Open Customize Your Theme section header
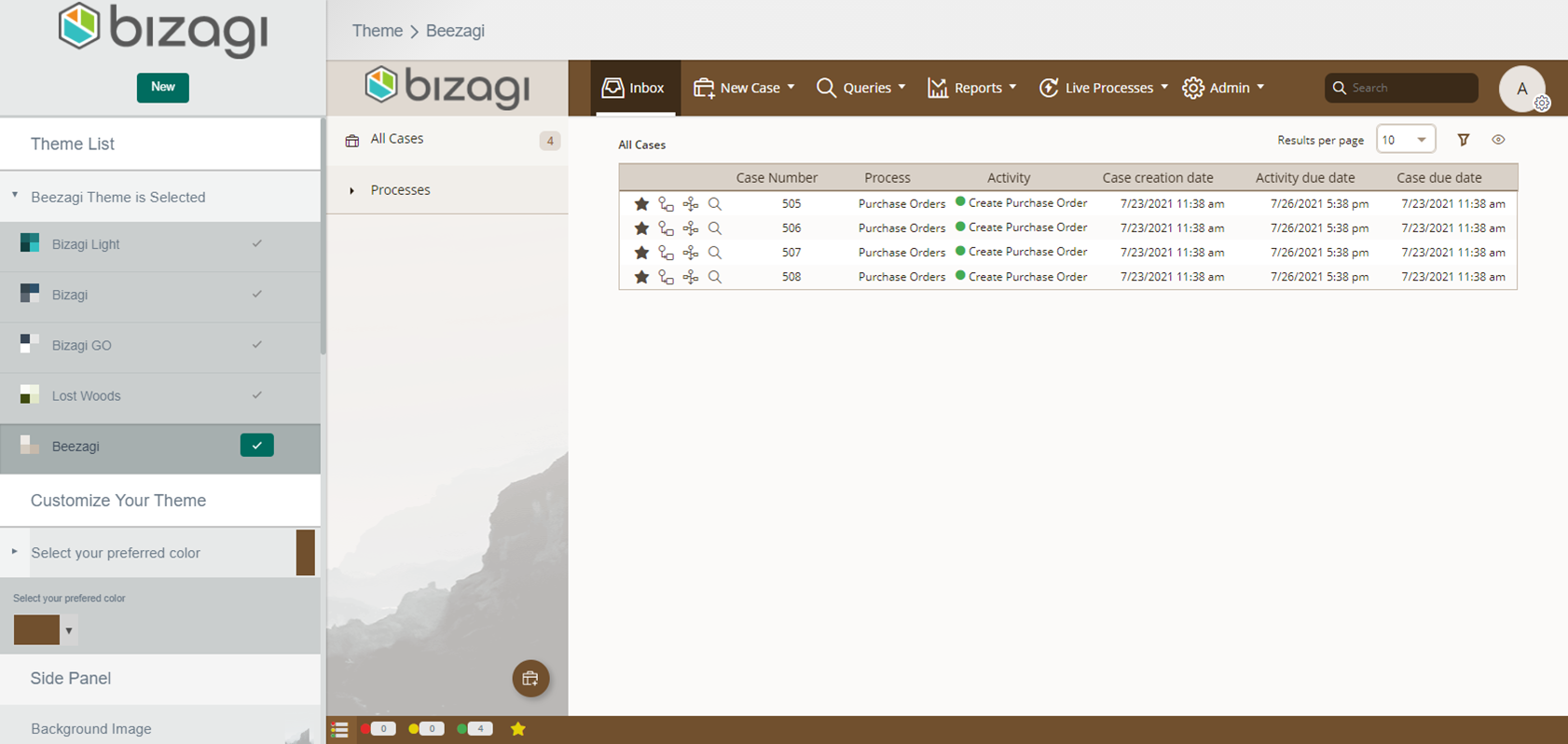Viewport: 1568px width, 744px height. [160, 501]
